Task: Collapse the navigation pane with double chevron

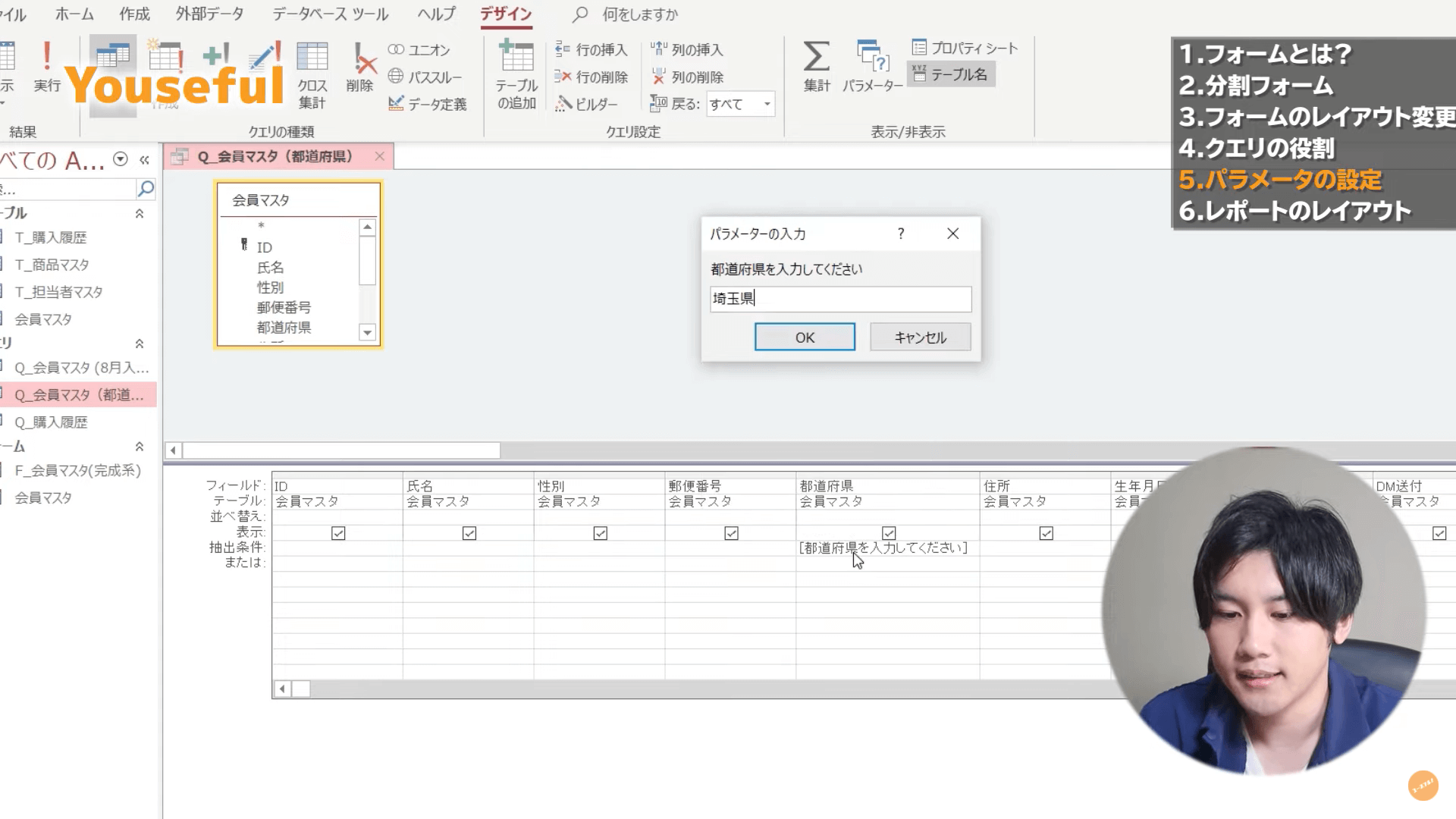Action: pos(144,160)
